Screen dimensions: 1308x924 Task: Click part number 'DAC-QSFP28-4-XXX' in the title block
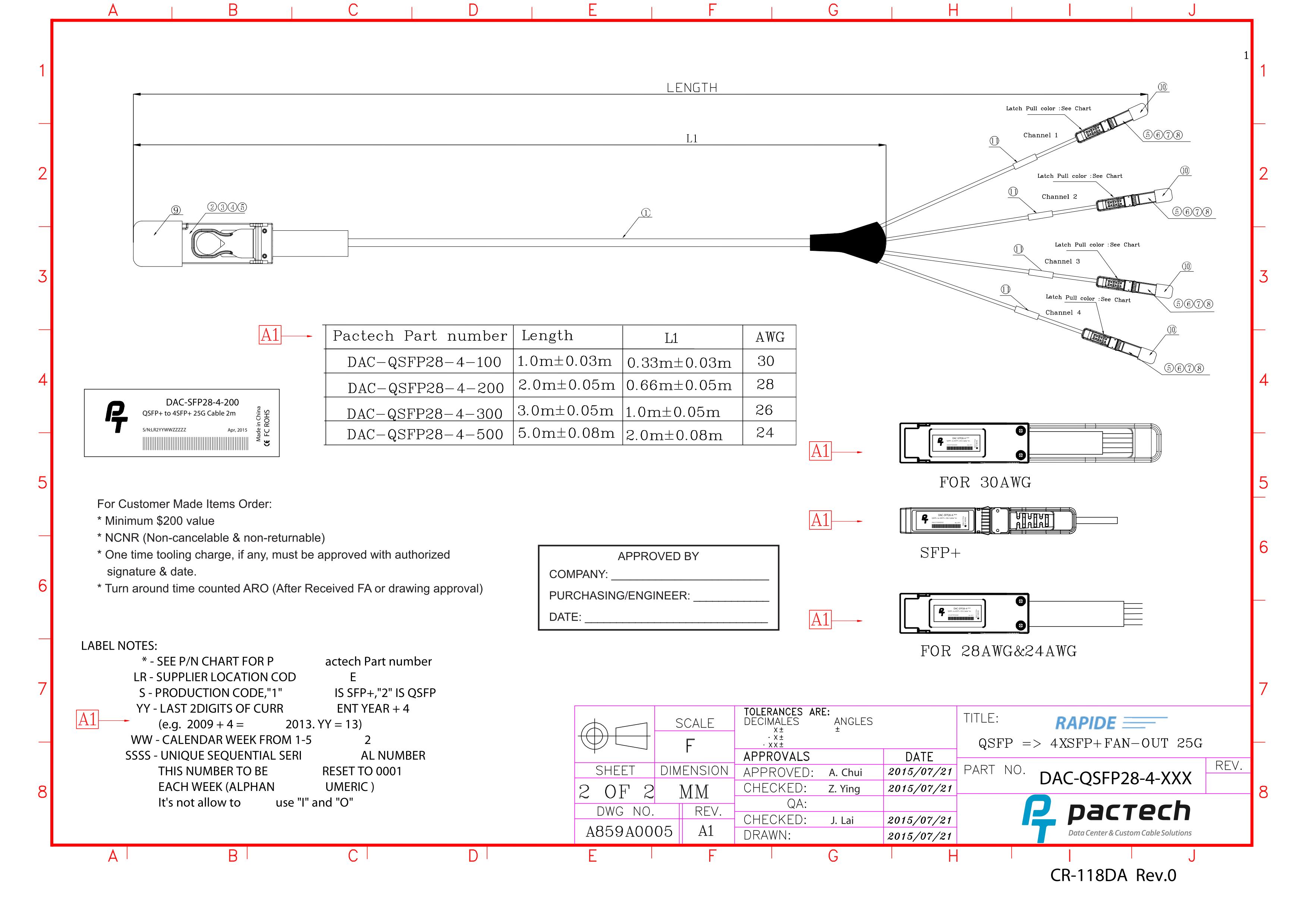pyautogui.click(x=1116, y=778)
